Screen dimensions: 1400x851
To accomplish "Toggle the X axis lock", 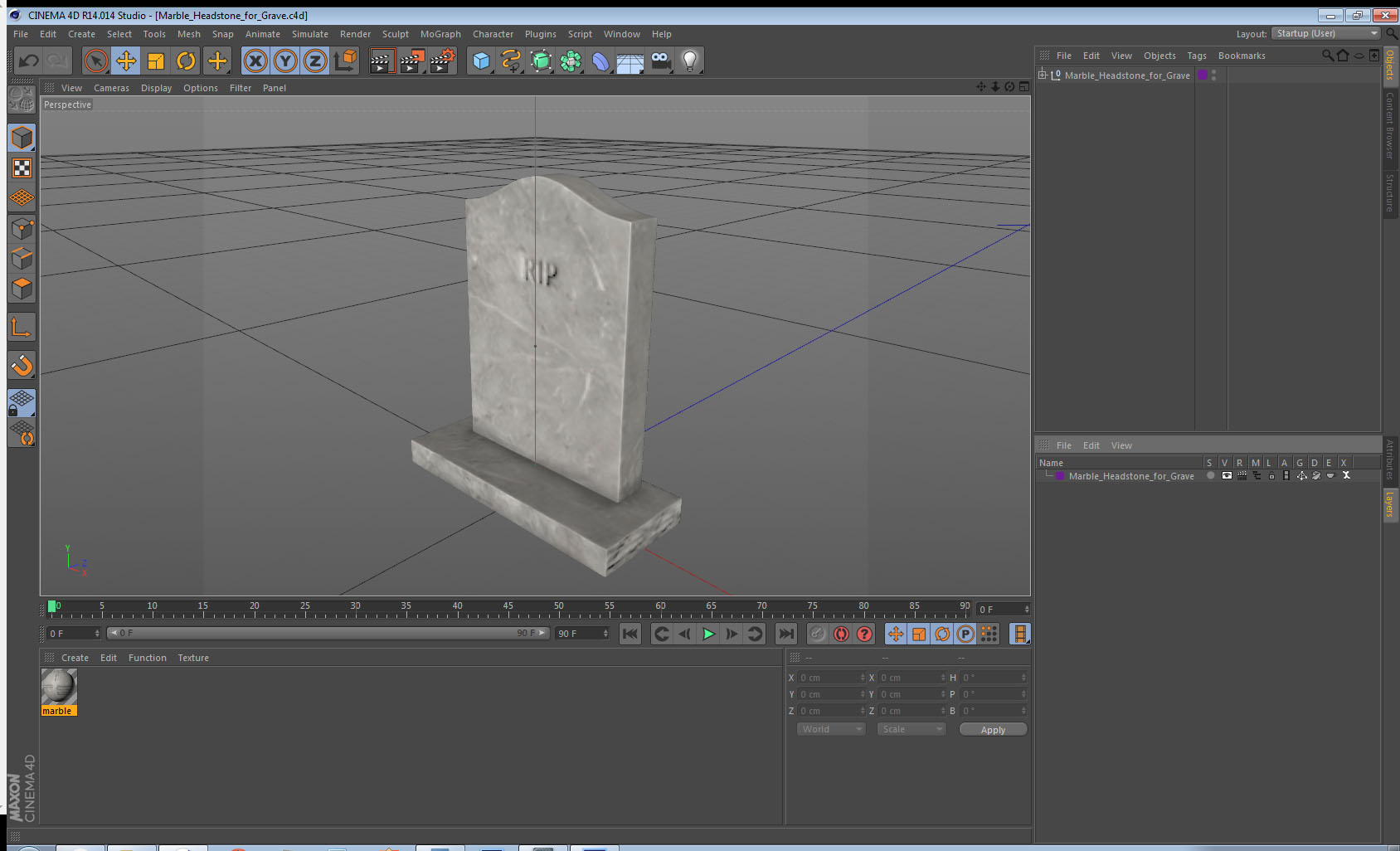I will [x=255, y=61].
